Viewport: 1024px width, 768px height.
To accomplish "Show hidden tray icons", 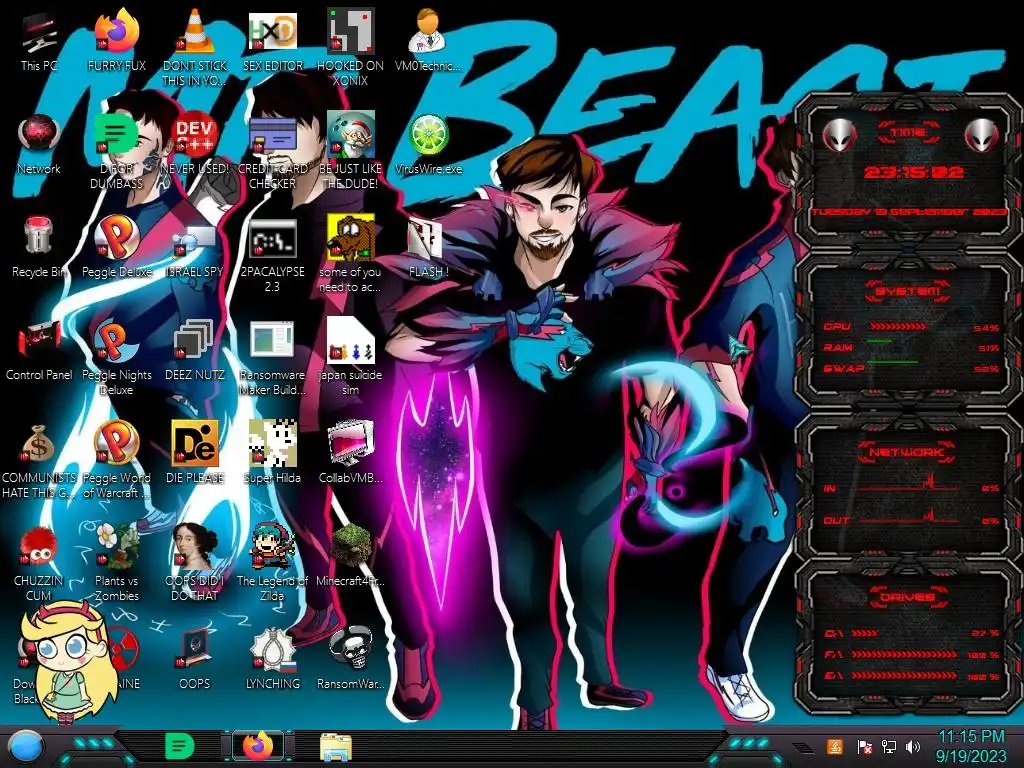I will tap(802, 747).
